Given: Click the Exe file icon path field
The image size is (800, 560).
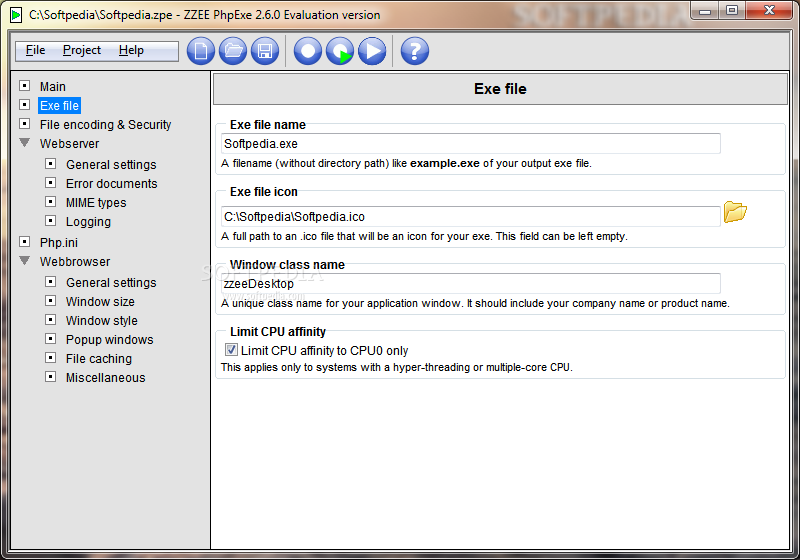Looking at the screenshot, I should coord(470,217).
